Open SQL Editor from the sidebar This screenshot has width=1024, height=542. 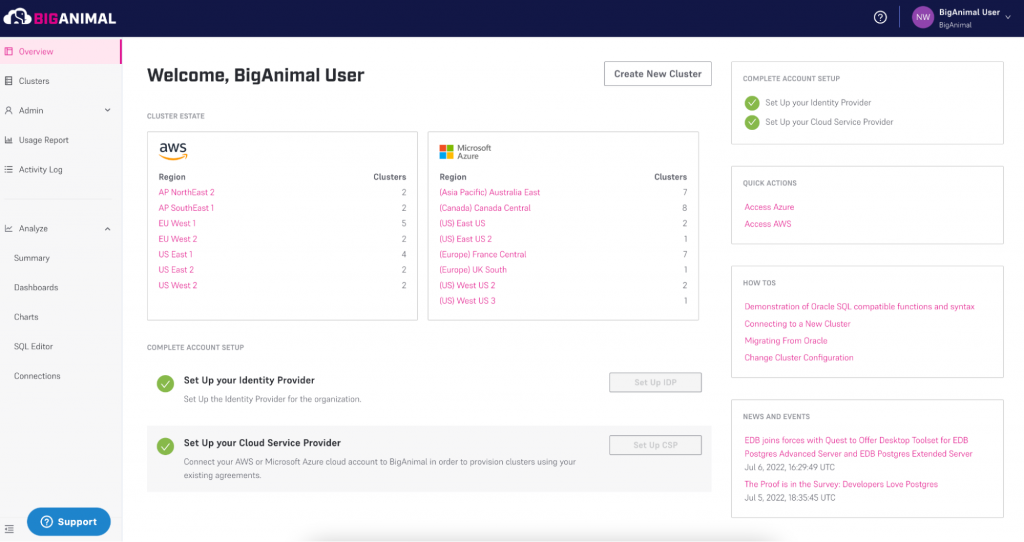coord(33,347)
